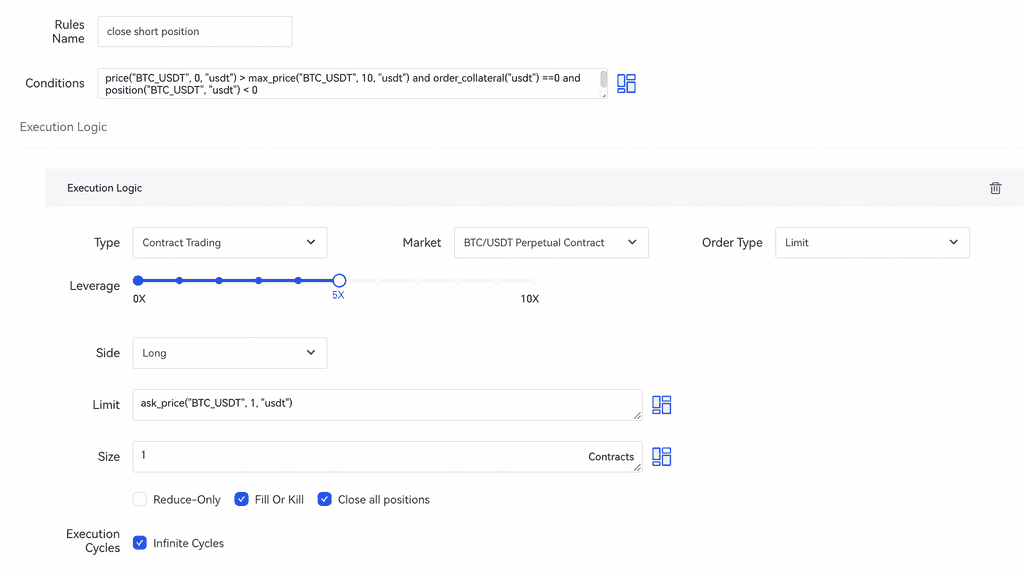The height and width of the screenshot is (576, 1024).
Task: Open the Order Type dropdown set to Limit
Action: pyautogui.click(x=871, y=243)
